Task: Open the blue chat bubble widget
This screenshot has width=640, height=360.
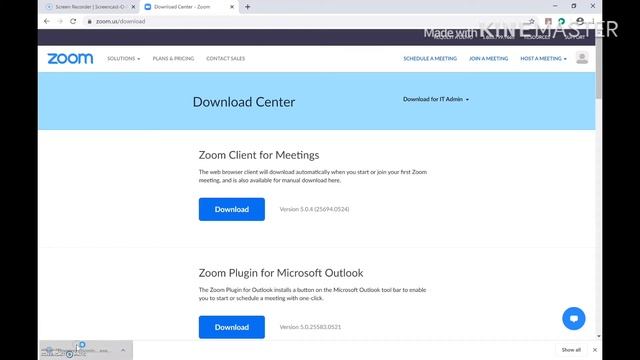Action: [573, 318]
